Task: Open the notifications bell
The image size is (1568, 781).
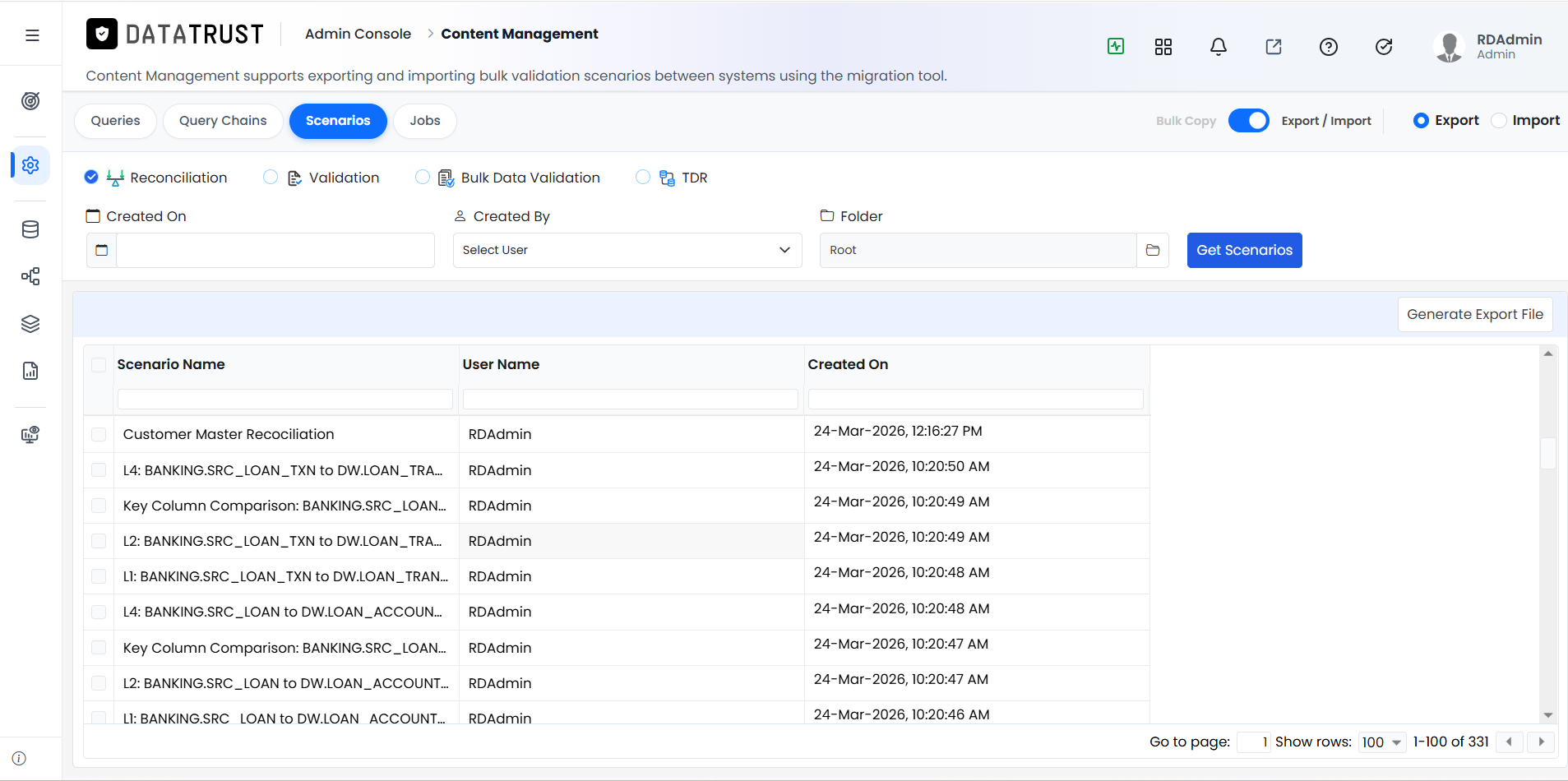Action: [x=1219, y=47]
